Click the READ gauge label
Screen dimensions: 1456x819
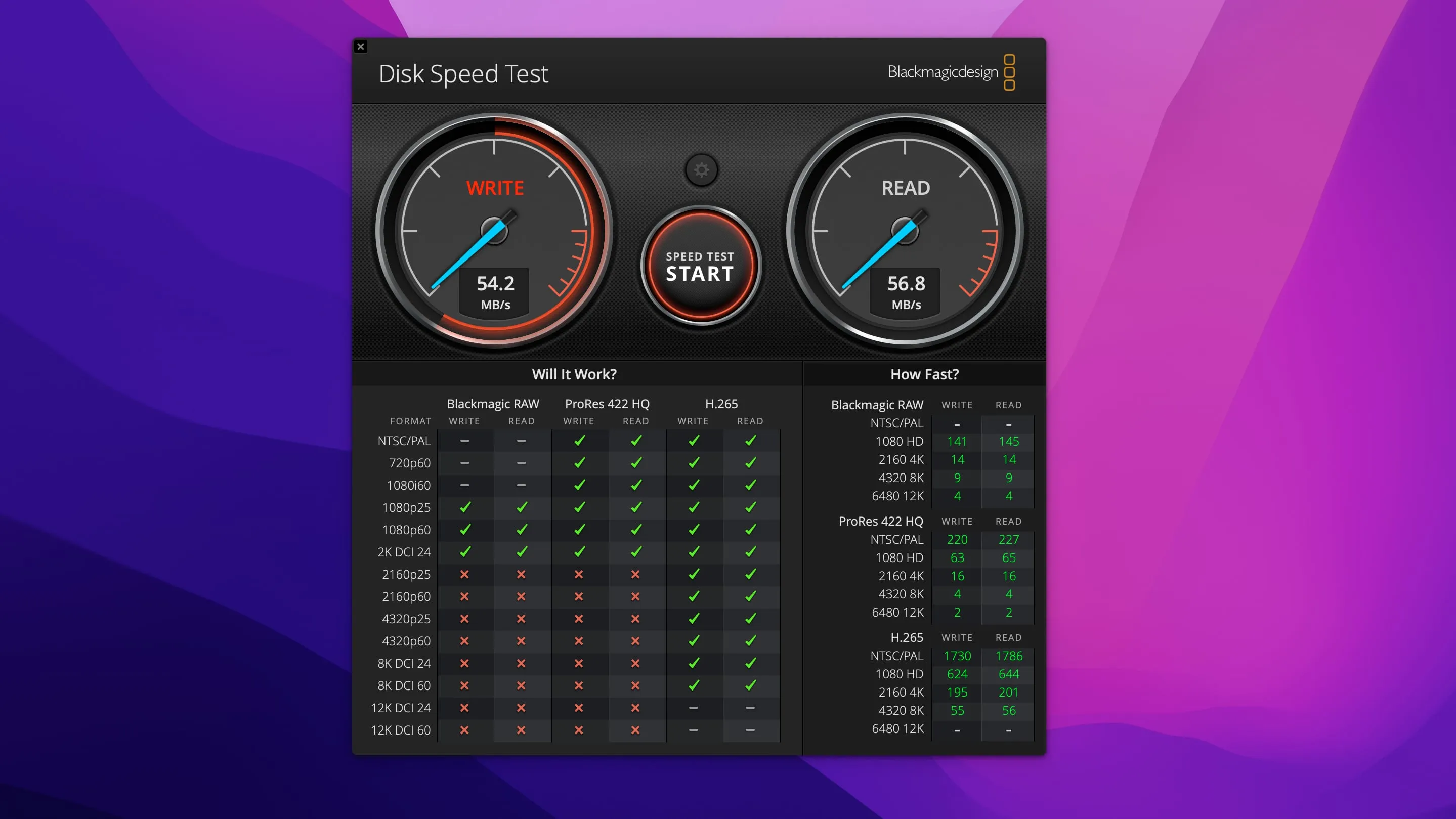pos(906,188)
